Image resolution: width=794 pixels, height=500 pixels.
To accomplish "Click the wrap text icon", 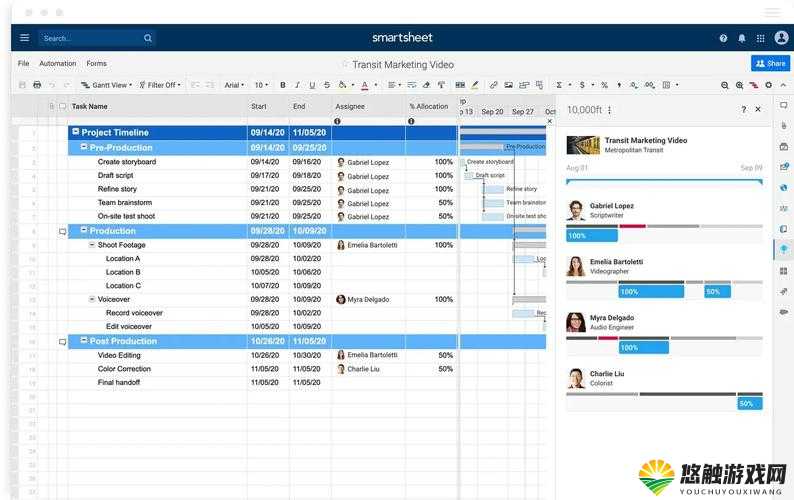I will (x=412, y=85).
